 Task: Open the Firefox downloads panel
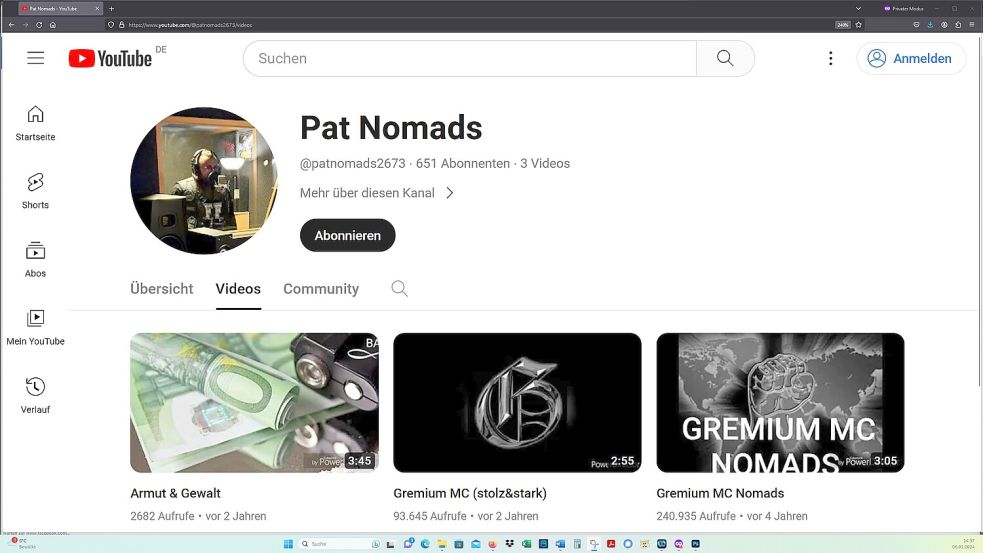pos(930,25)
